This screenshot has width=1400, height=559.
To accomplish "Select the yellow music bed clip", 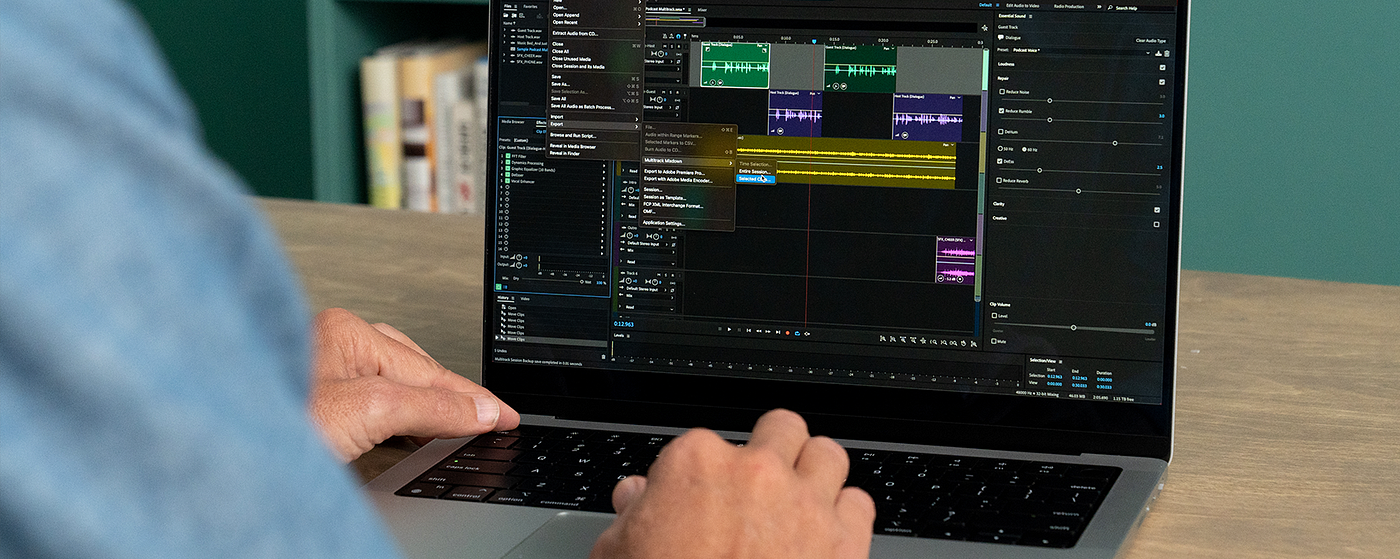I will click(845, 165).
